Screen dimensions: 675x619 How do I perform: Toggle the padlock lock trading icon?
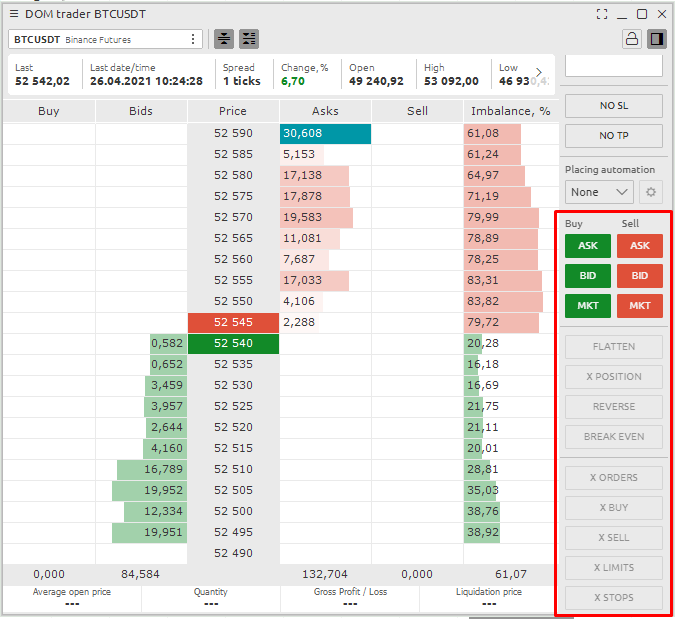(631, 39)
